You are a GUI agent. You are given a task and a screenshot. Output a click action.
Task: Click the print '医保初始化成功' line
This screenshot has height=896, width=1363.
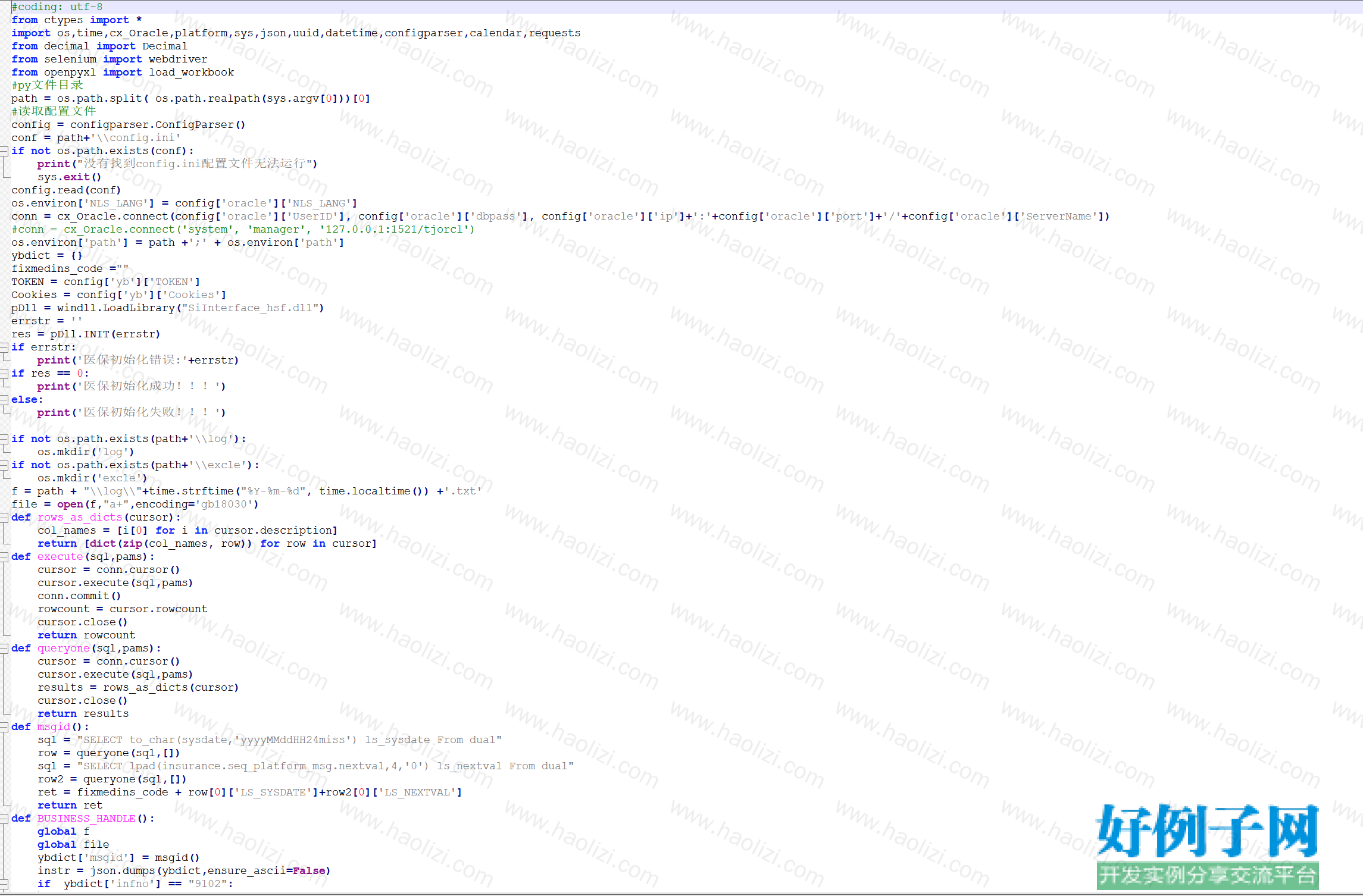click(132, 386)
